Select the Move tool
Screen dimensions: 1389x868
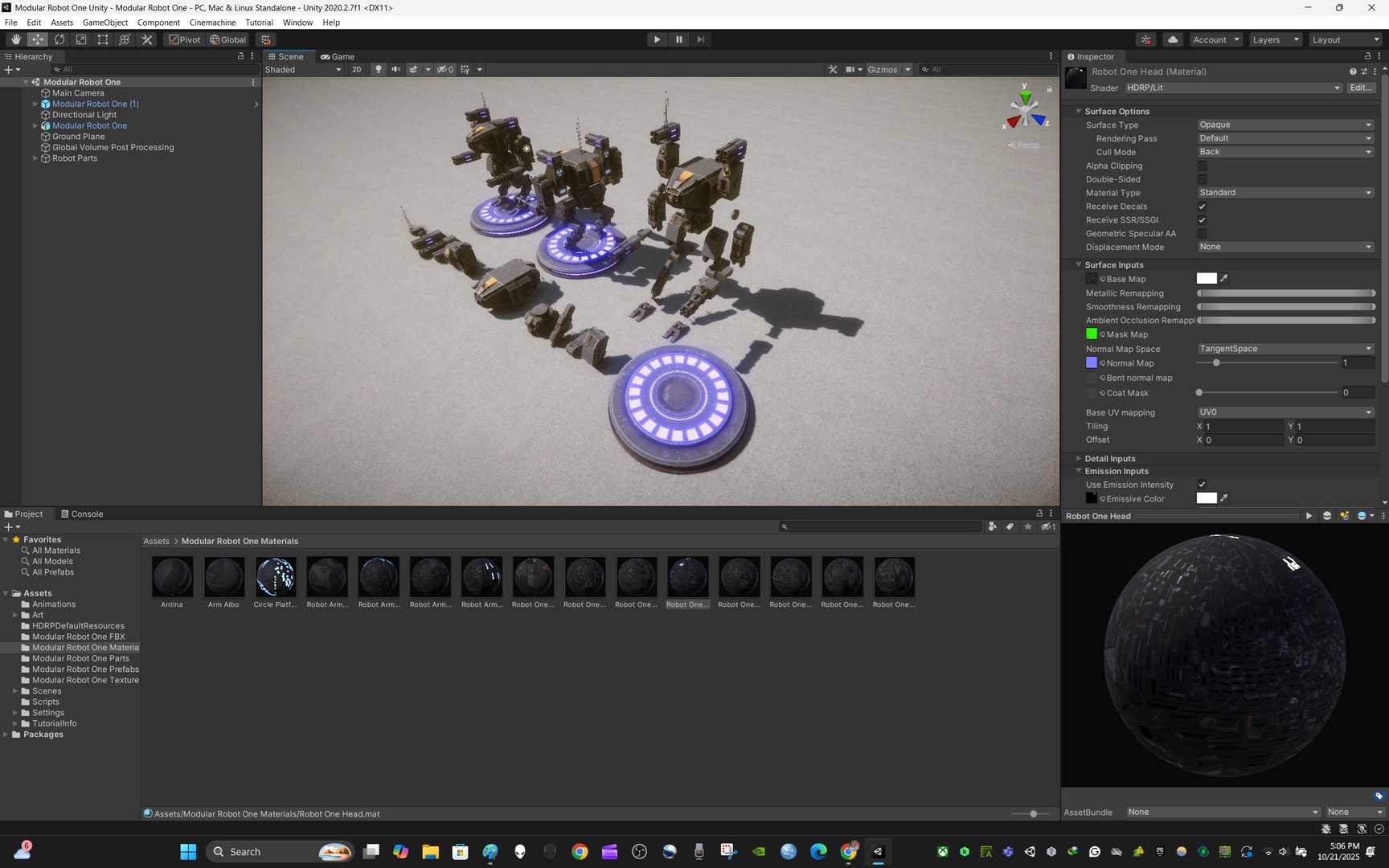point(37,39)
